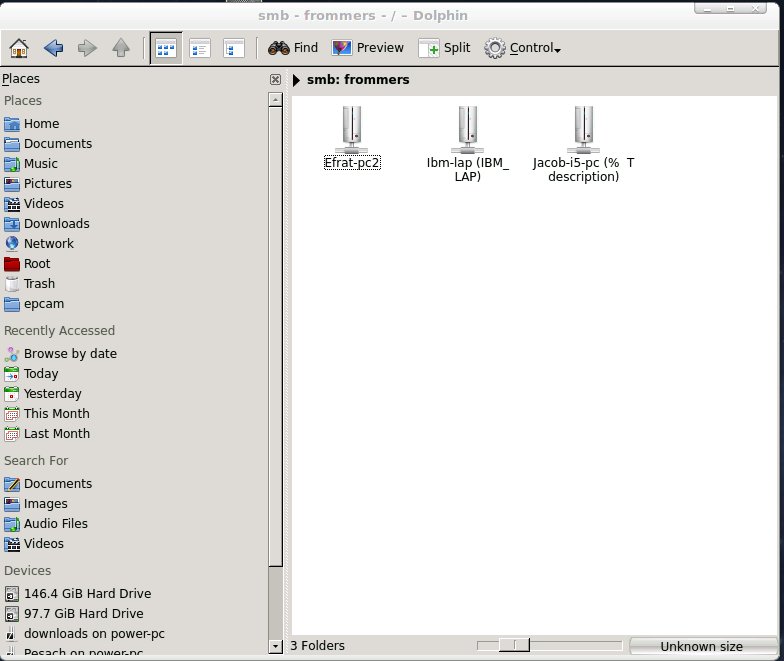Switch to Details view mode

[234, 48]
